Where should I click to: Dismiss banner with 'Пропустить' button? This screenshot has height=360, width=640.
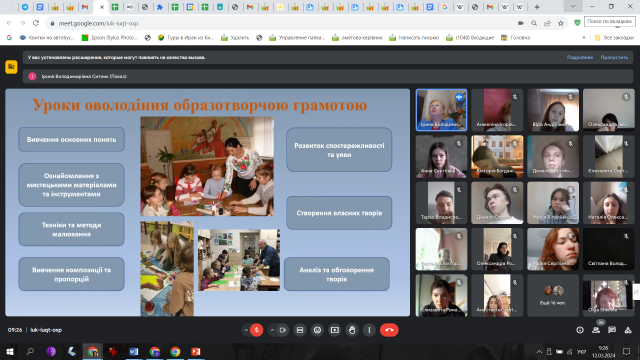614,57
